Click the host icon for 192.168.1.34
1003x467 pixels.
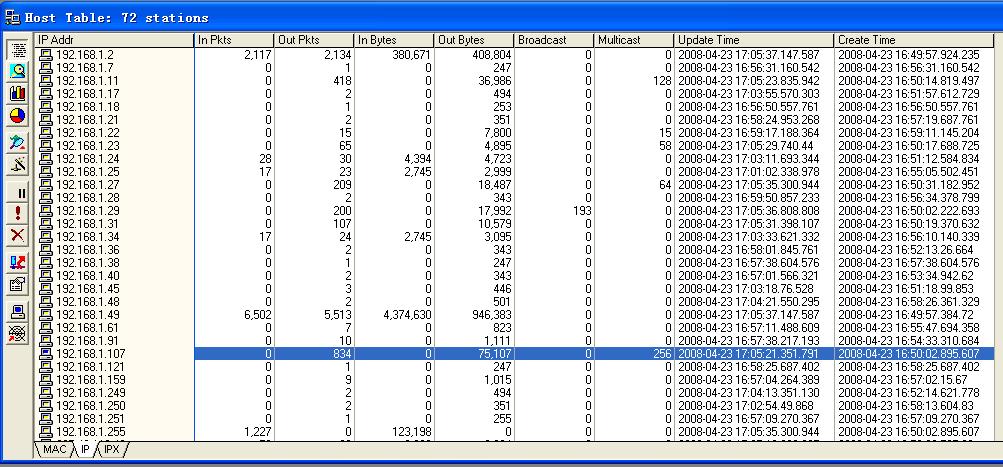(x=45, y=237)
